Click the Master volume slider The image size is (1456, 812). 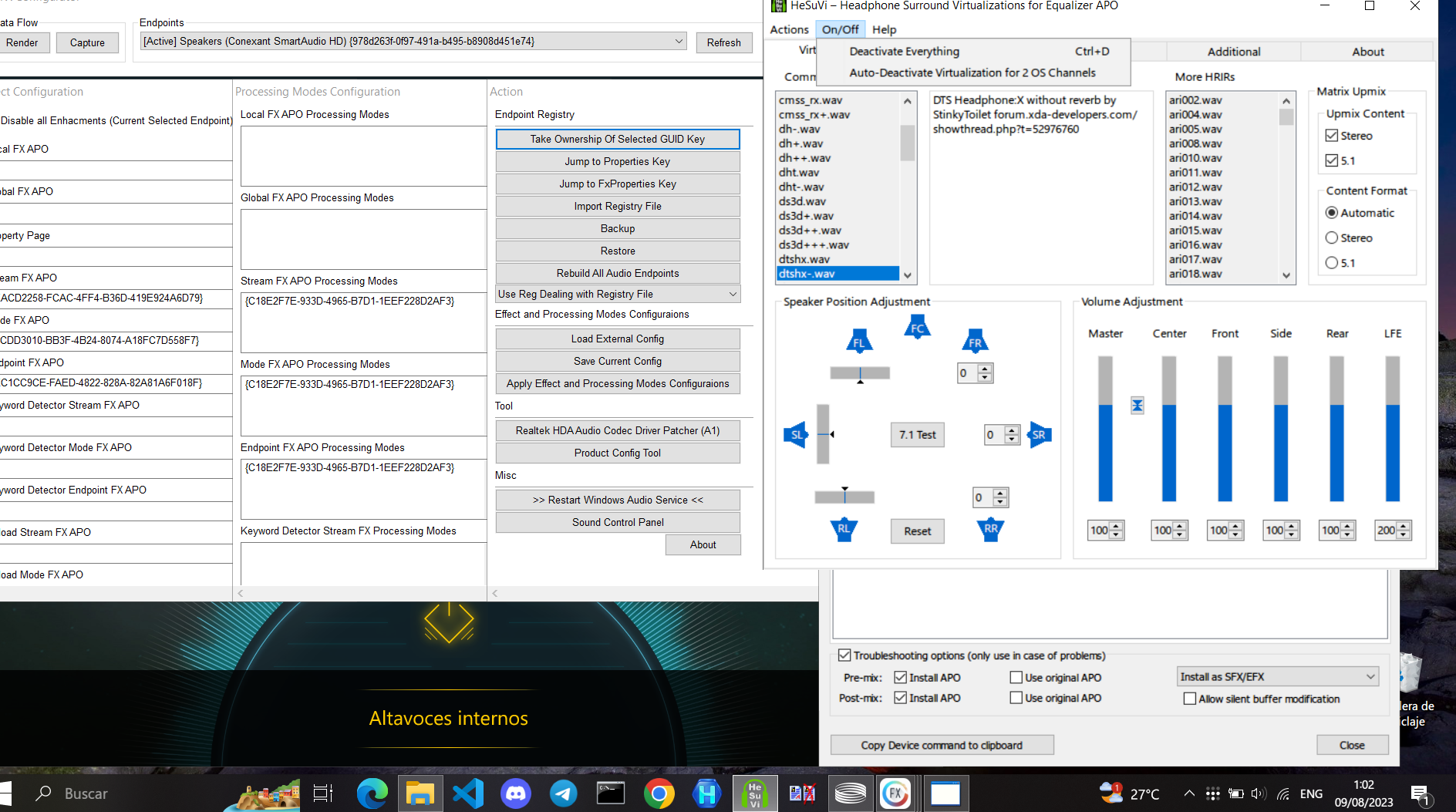pyautogui.click(x=1105, y=429)
